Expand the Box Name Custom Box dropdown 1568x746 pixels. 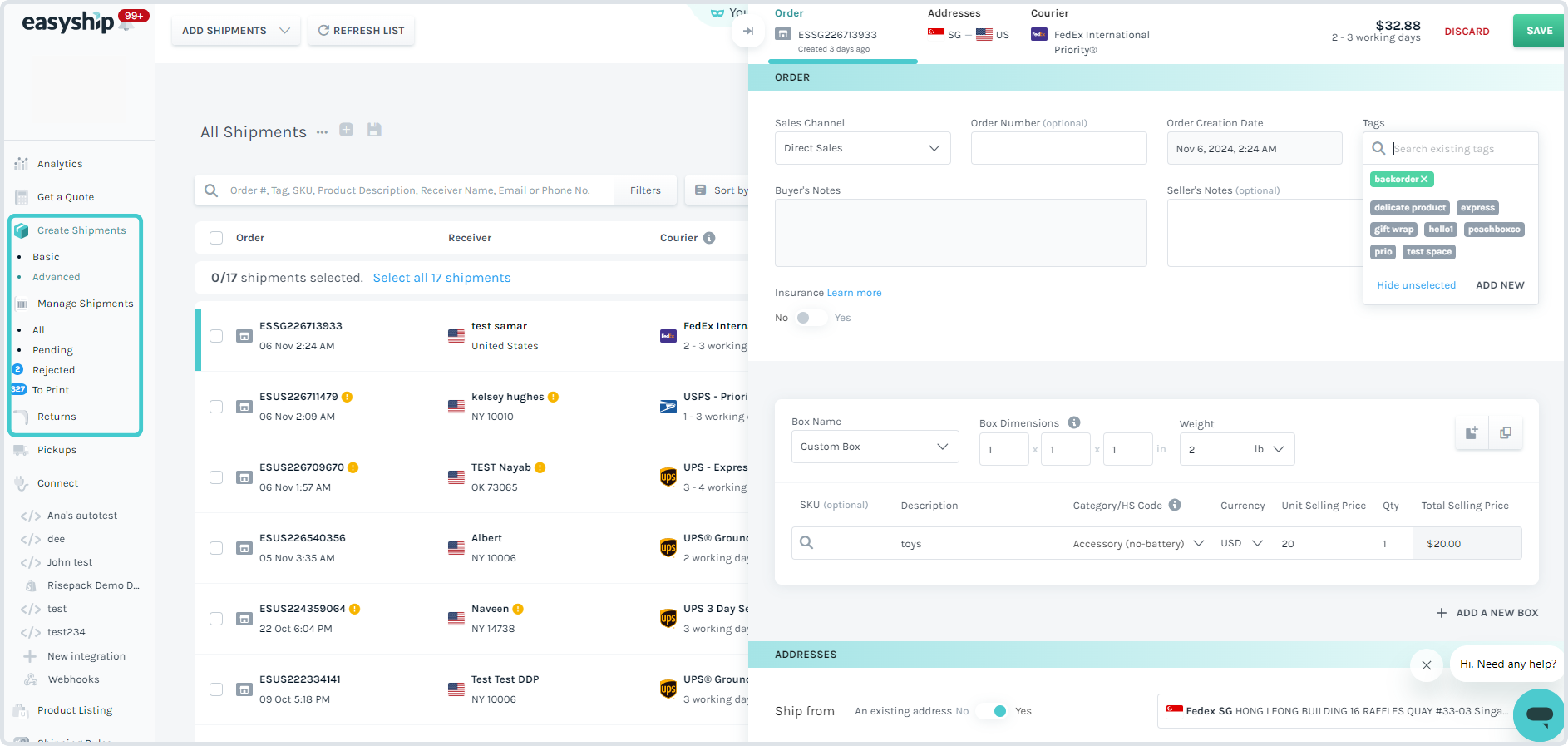875,447
